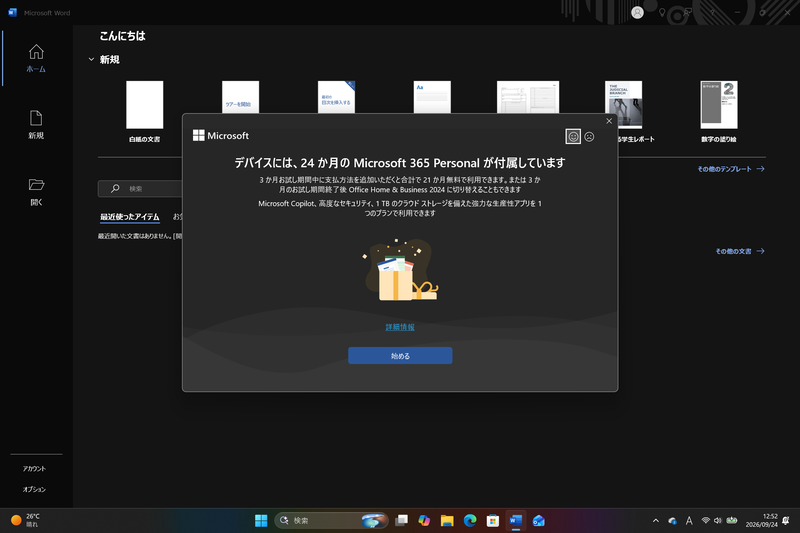The height and width of the screenshot is (533, 800).
Task: Open the weather widget showing 26°C
Action: (26, 520)
